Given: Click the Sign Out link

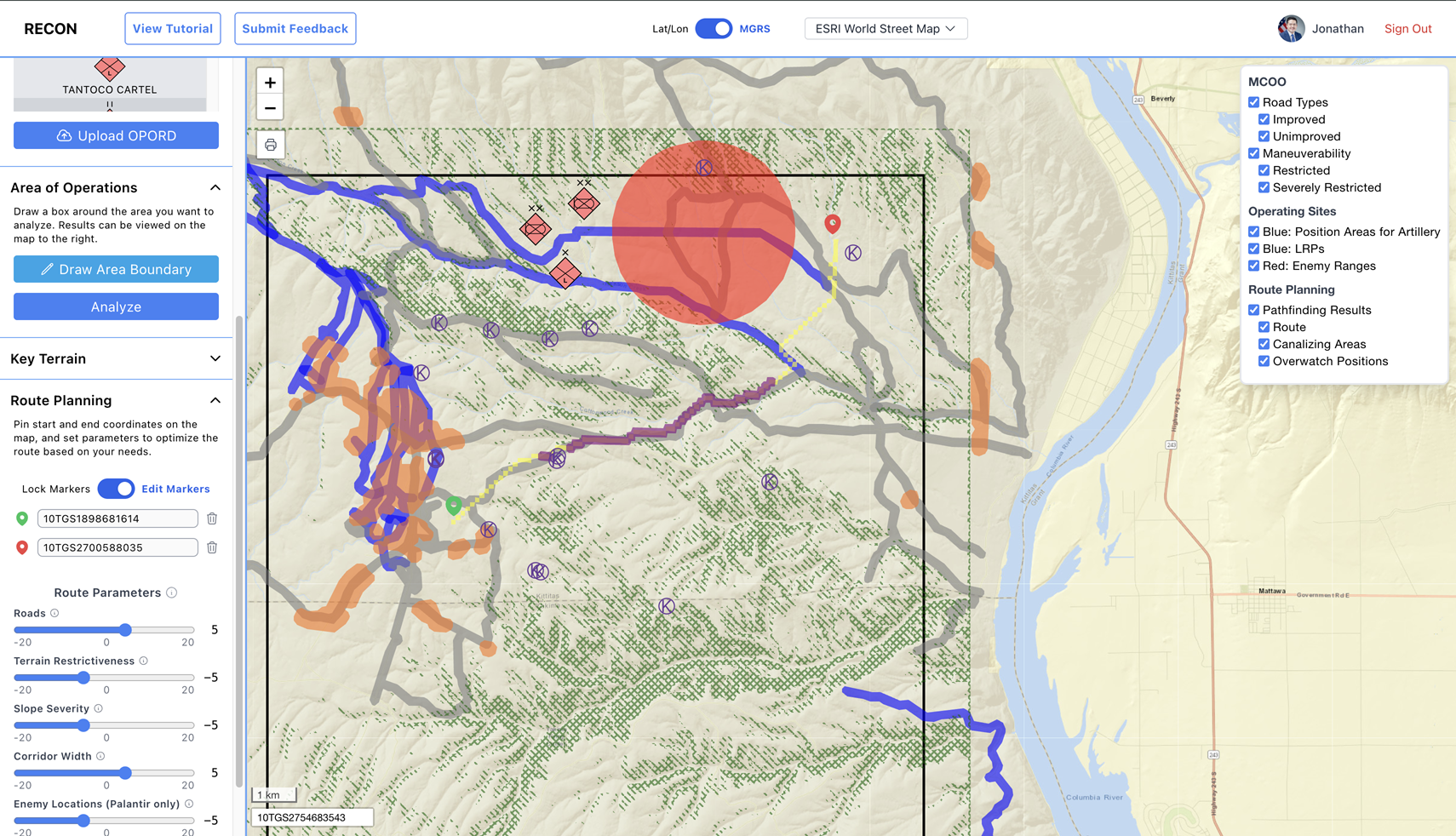Looking at the screenshot, I should point(1407,28).
